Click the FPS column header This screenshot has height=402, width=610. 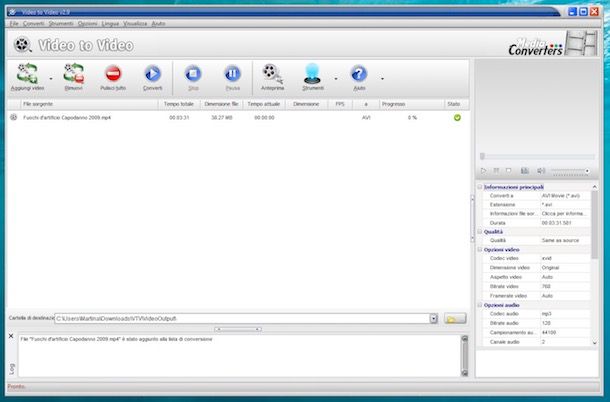340,104
